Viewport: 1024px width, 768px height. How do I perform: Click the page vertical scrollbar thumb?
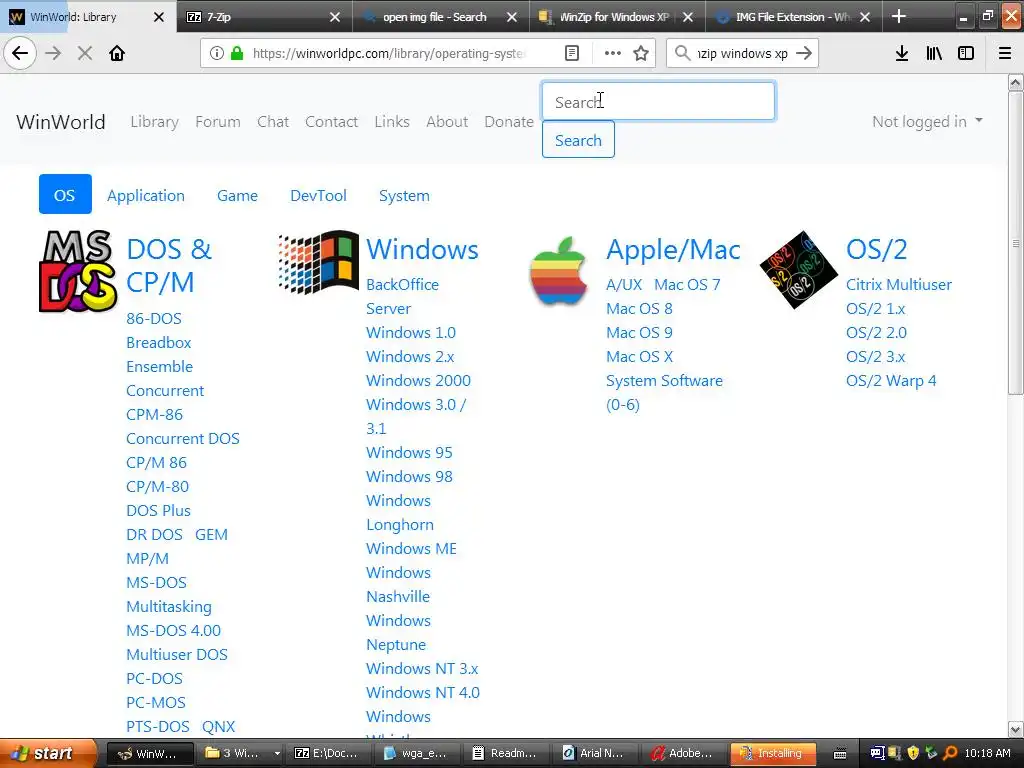coord(1015,242)
